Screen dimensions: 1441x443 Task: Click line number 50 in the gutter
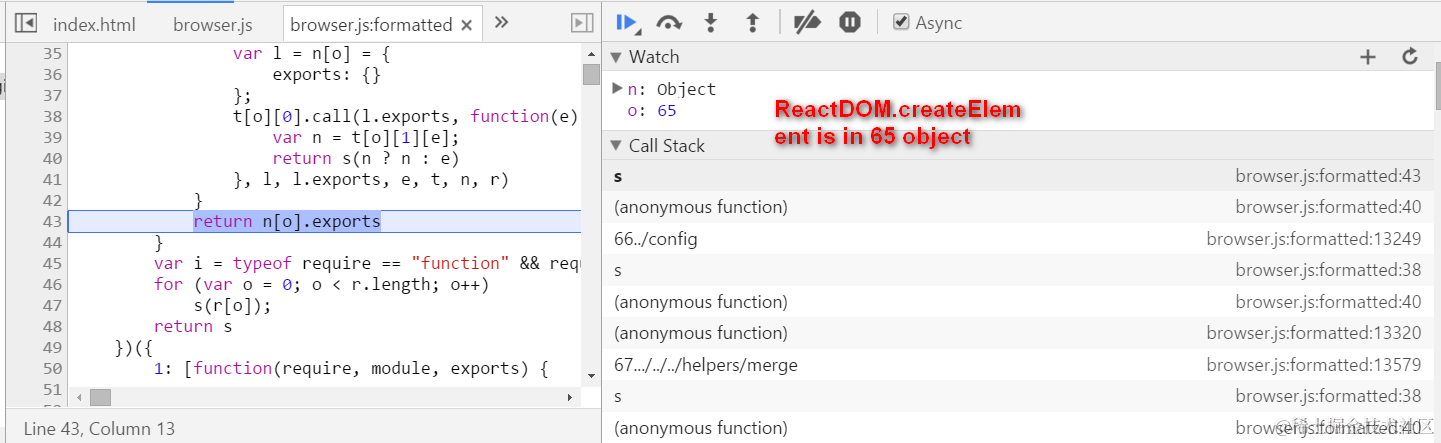coord(51,368)
